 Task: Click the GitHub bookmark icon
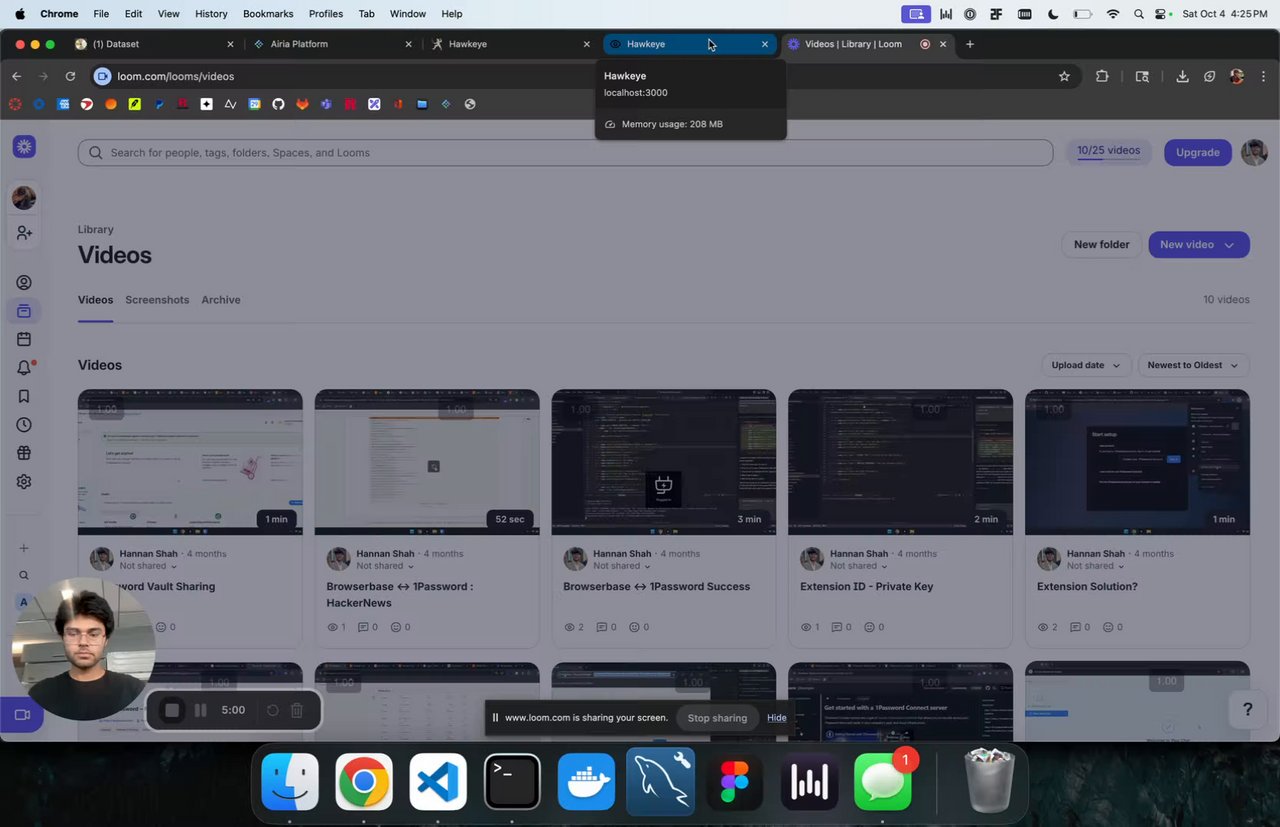[278, 104]
